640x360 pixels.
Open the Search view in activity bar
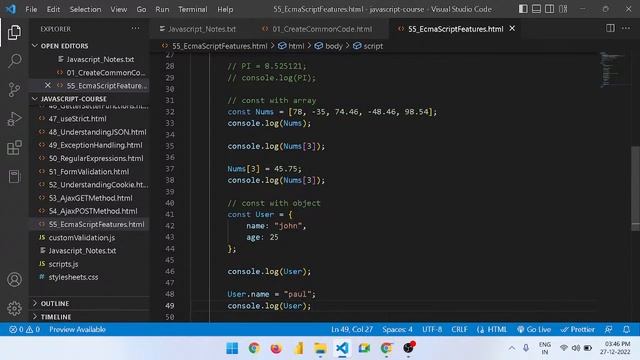click(14, 61)
